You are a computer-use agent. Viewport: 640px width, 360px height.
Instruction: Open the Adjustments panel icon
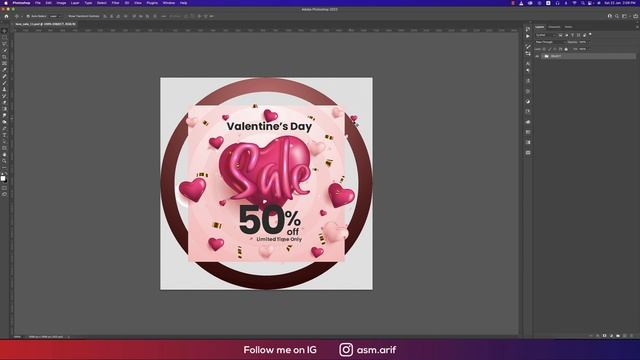(528, 101)
